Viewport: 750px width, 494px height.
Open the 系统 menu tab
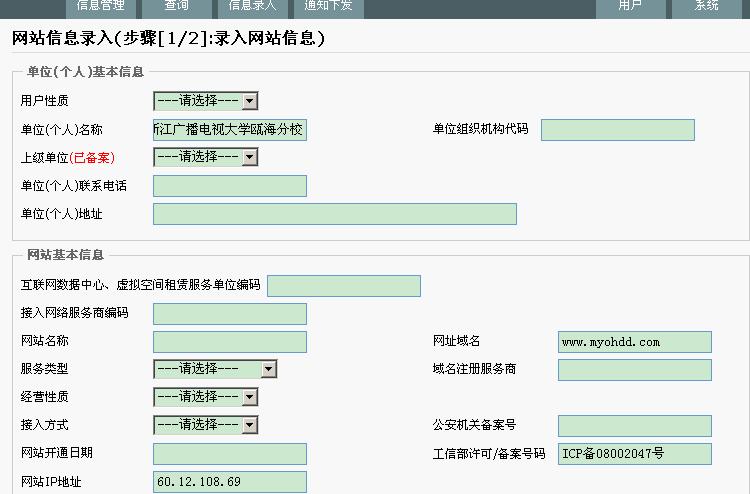pos(707,6)
